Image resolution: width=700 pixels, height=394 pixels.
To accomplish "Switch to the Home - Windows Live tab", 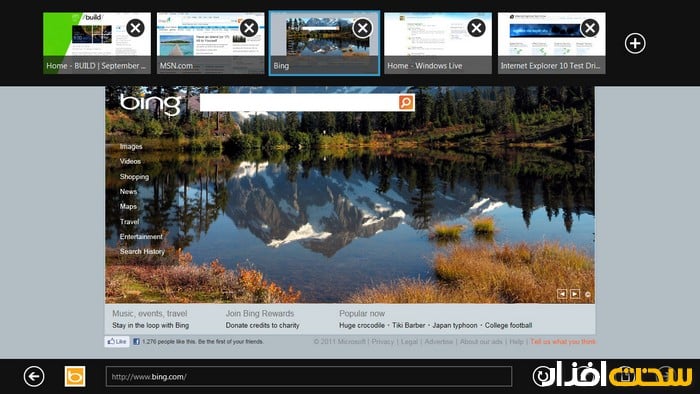I will click(438, 43).
